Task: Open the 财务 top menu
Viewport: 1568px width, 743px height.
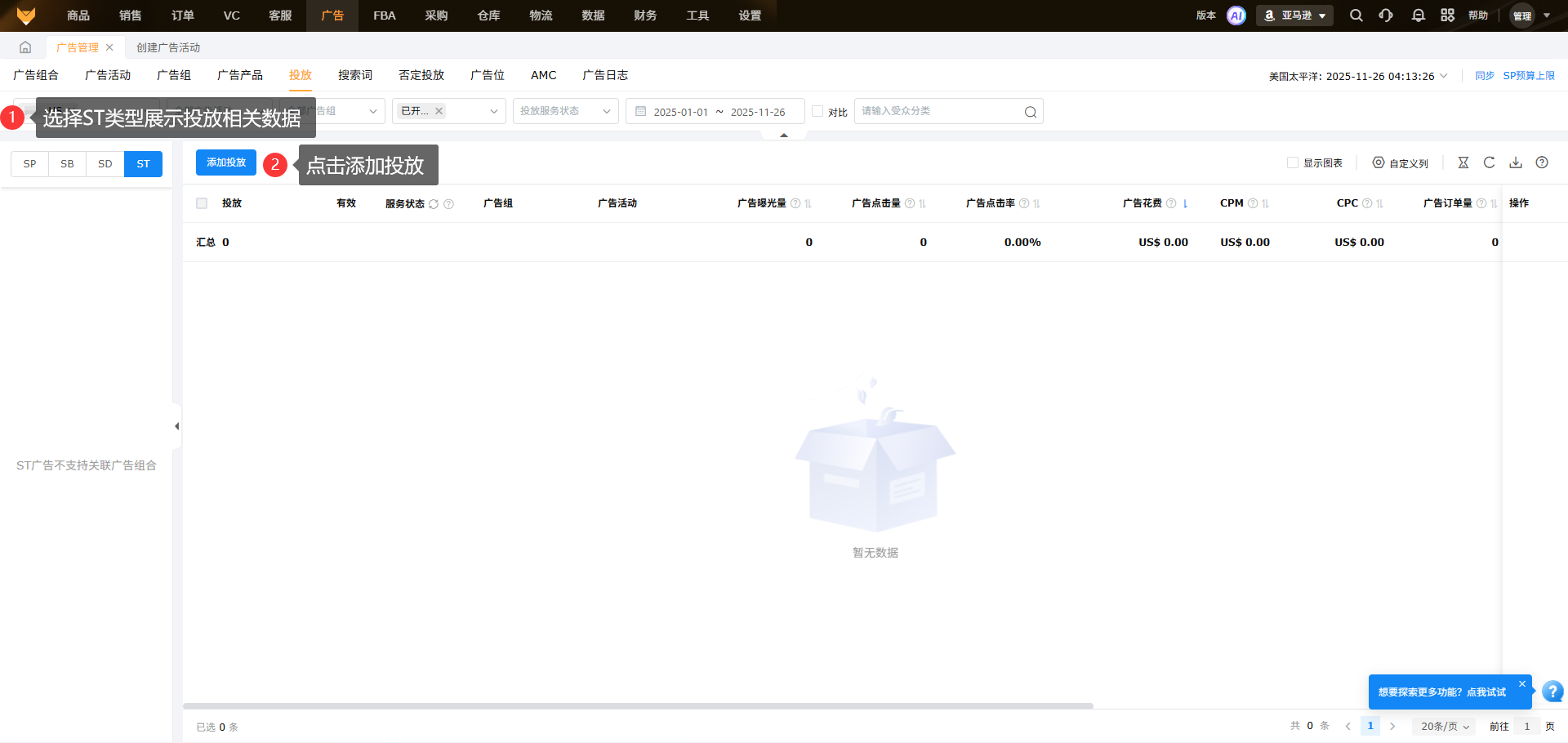Action: click(645, 16)
